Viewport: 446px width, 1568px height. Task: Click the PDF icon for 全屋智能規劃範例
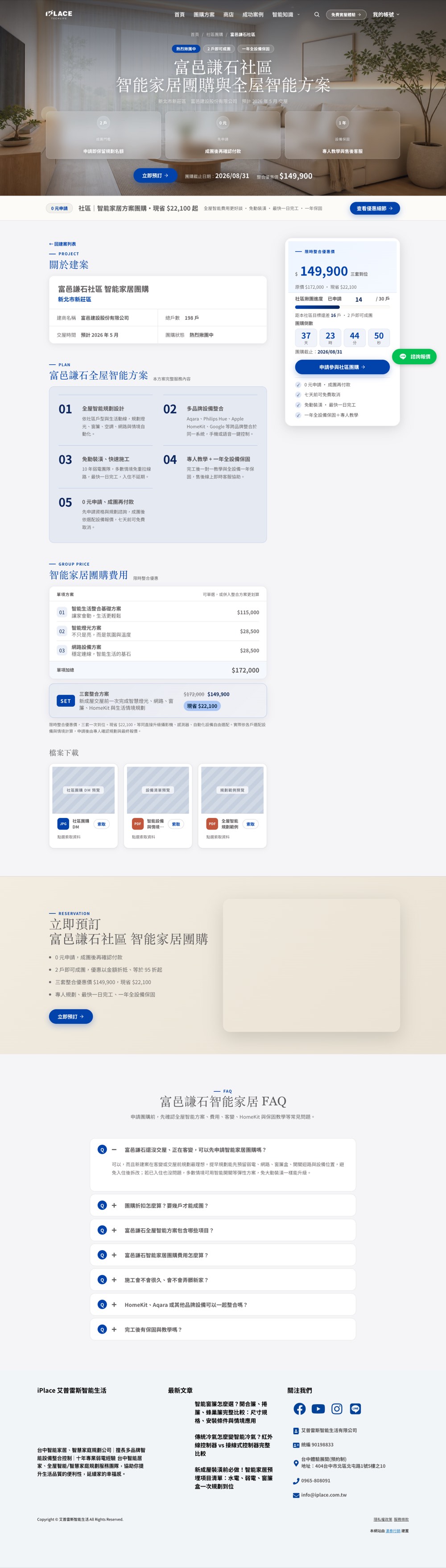tap(212, 824)
